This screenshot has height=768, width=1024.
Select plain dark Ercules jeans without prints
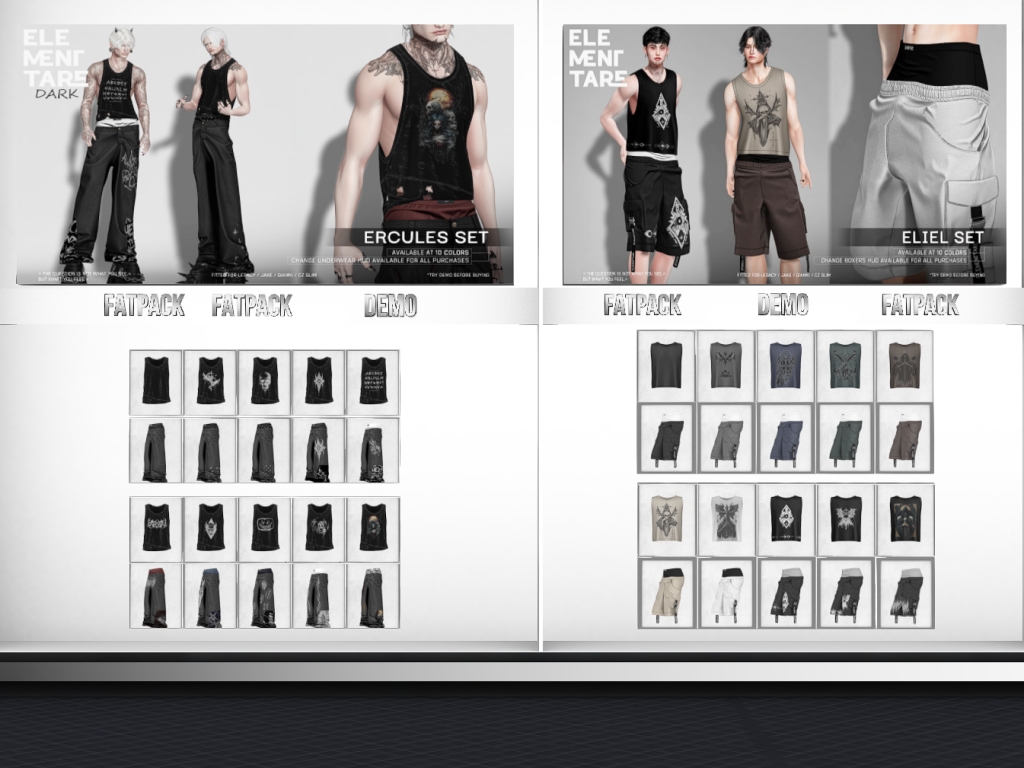[156, 450]
